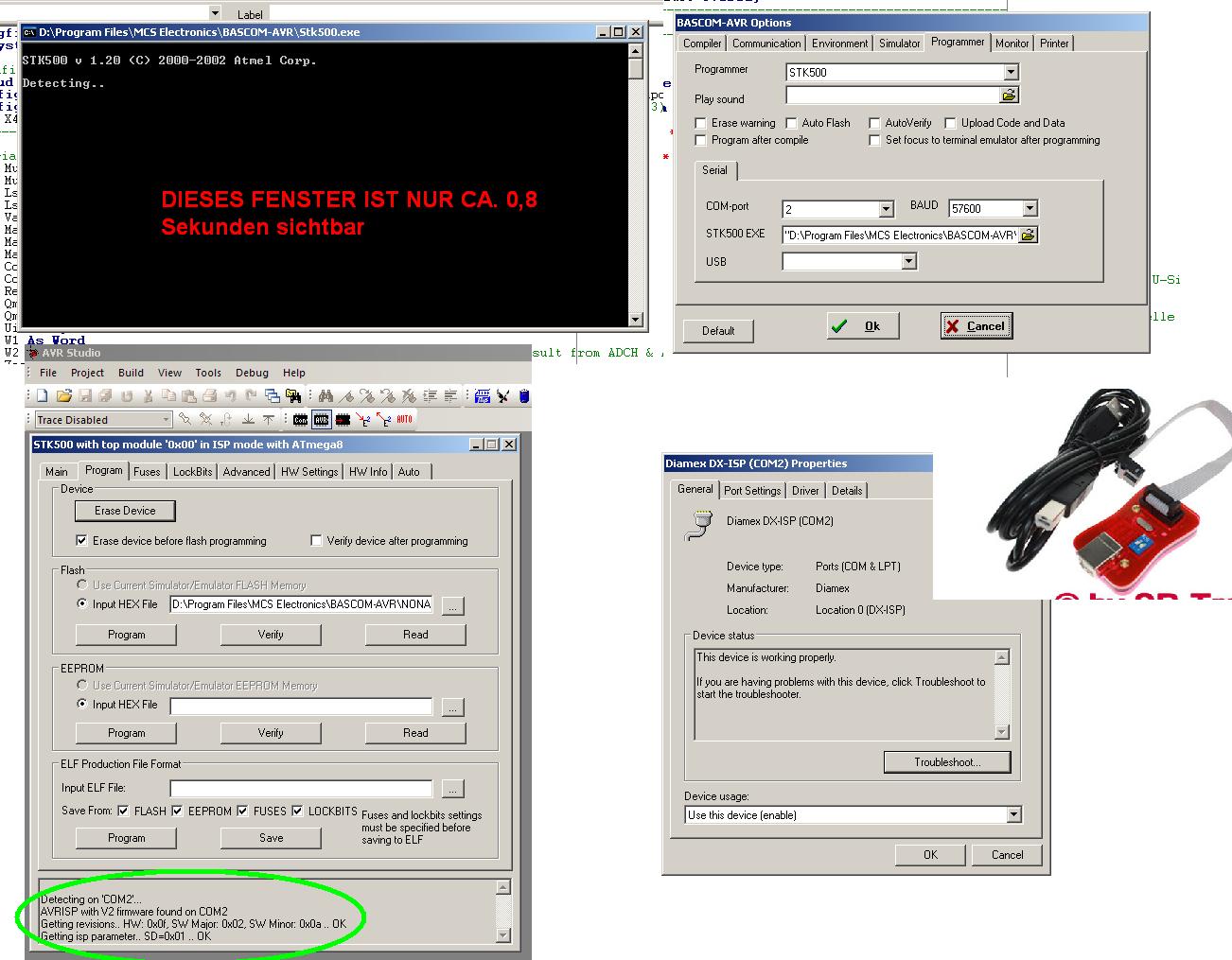Image resolution: width=1232 pixels, height=960 pixels.
Task: Click the binoculars Find icon in AVR Studio
Action: point(326,395)
